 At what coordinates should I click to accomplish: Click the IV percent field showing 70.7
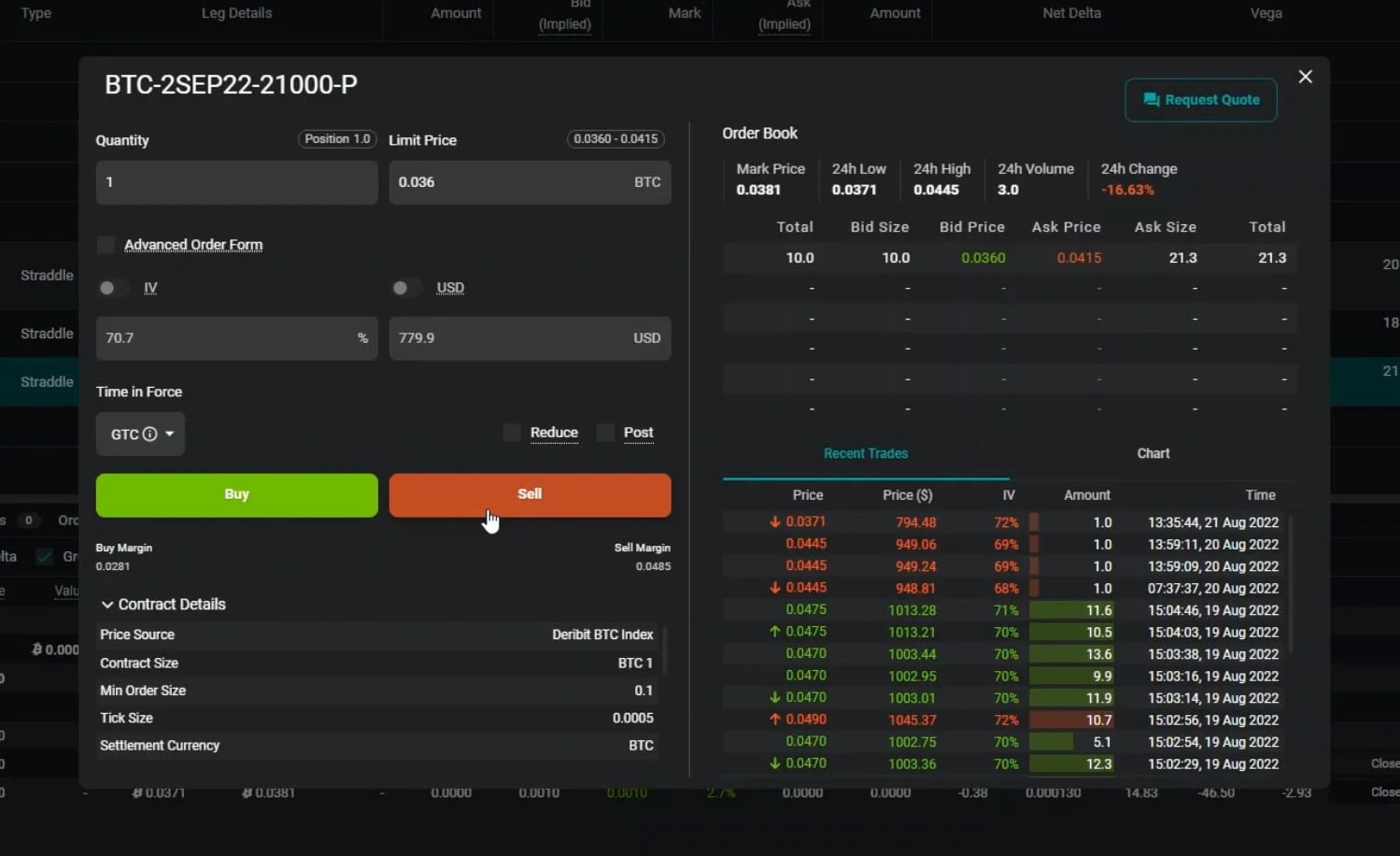click(237, 338)
